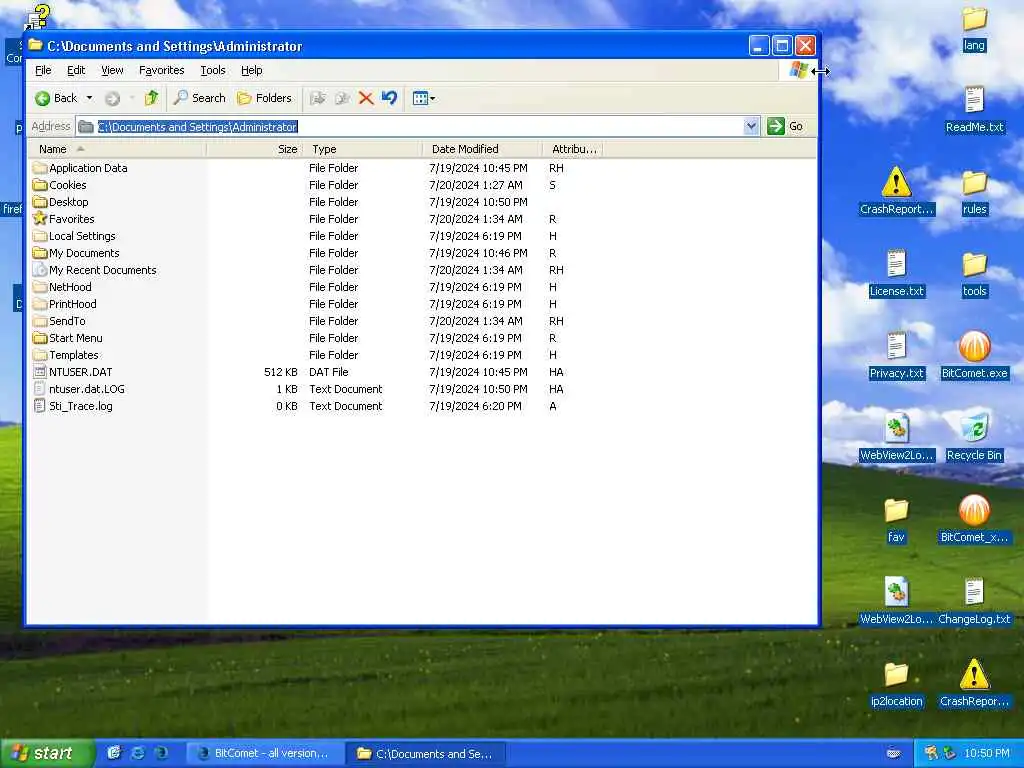
Task: Select the Templates folder
Action: point(65,355)
